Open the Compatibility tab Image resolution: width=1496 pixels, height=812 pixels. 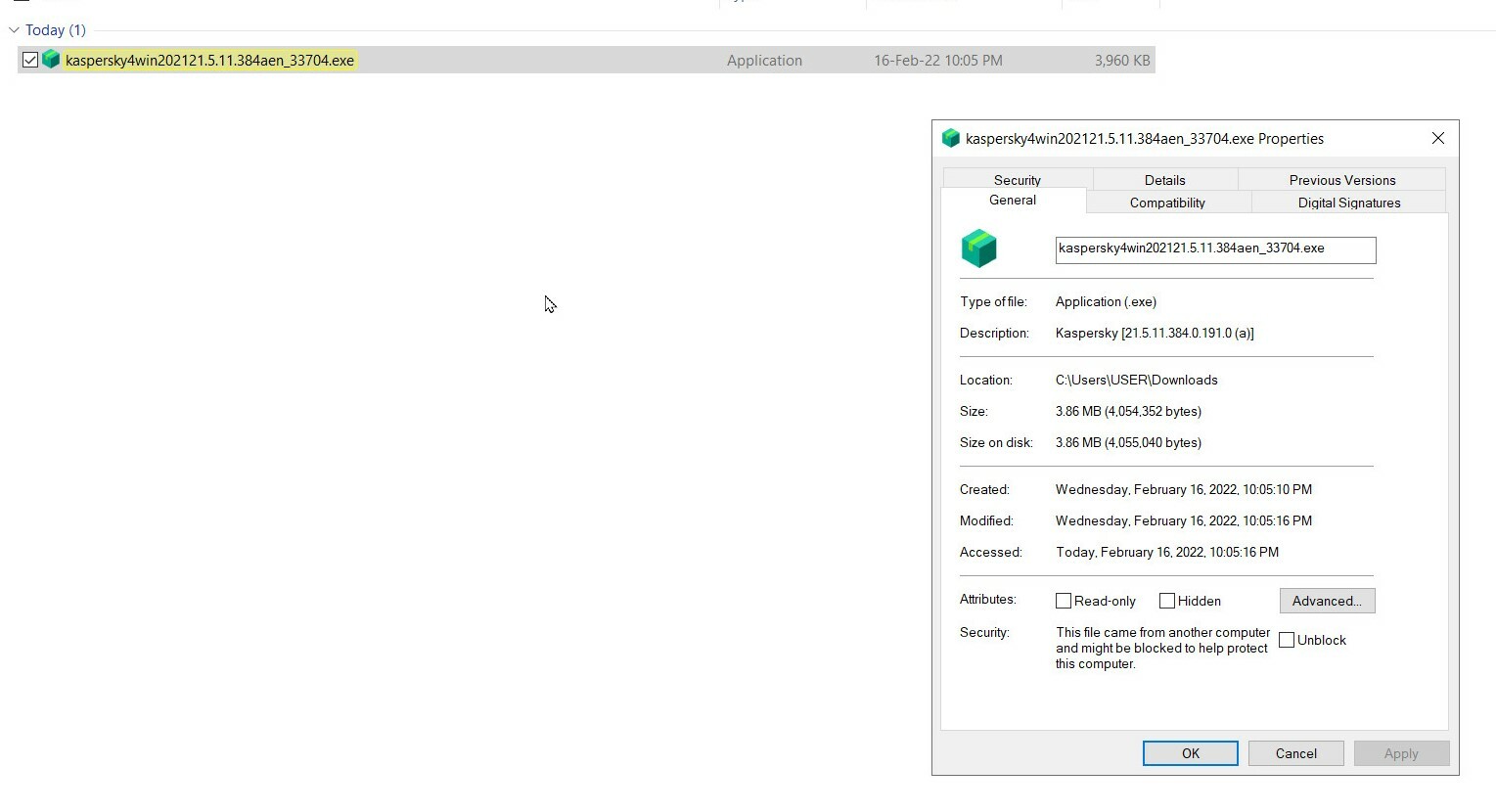tap(1168, 203)
